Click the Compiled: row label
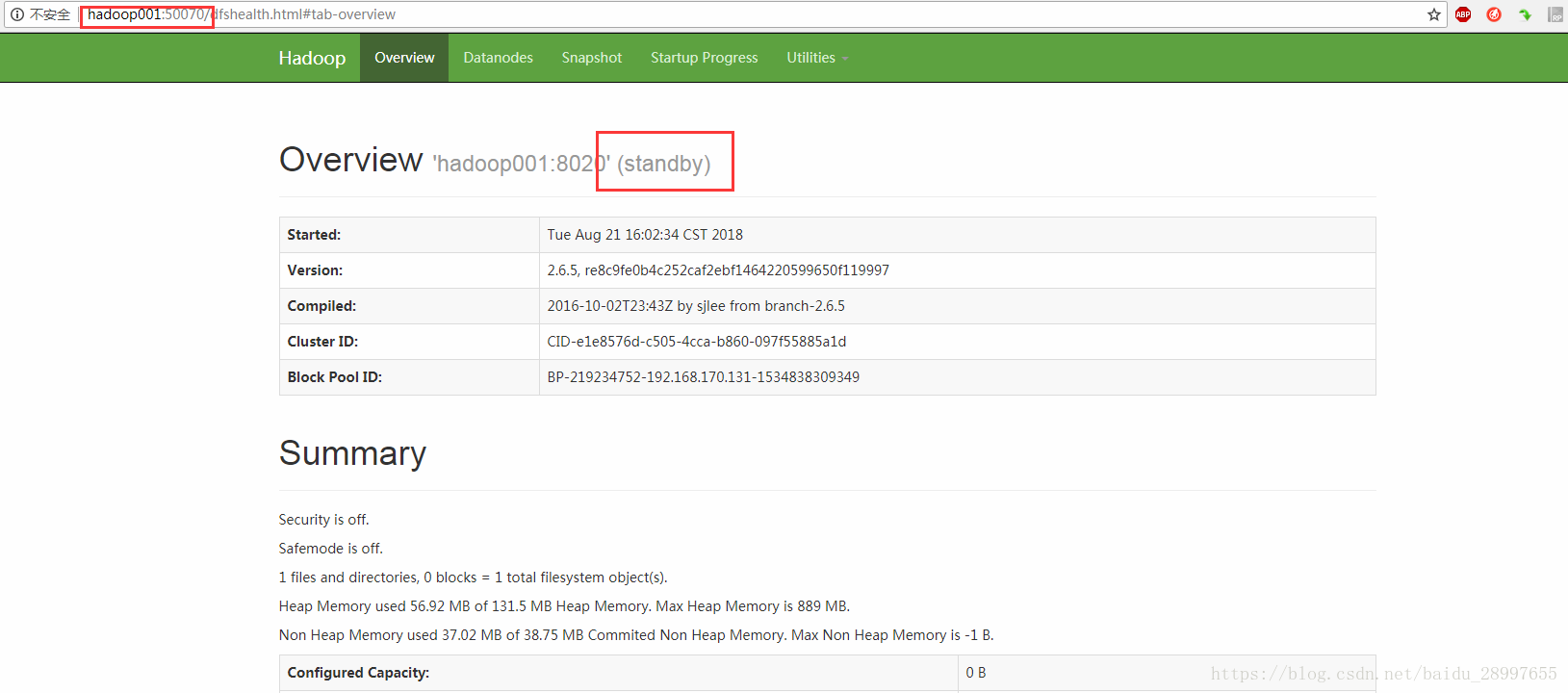 coord(321,306)
